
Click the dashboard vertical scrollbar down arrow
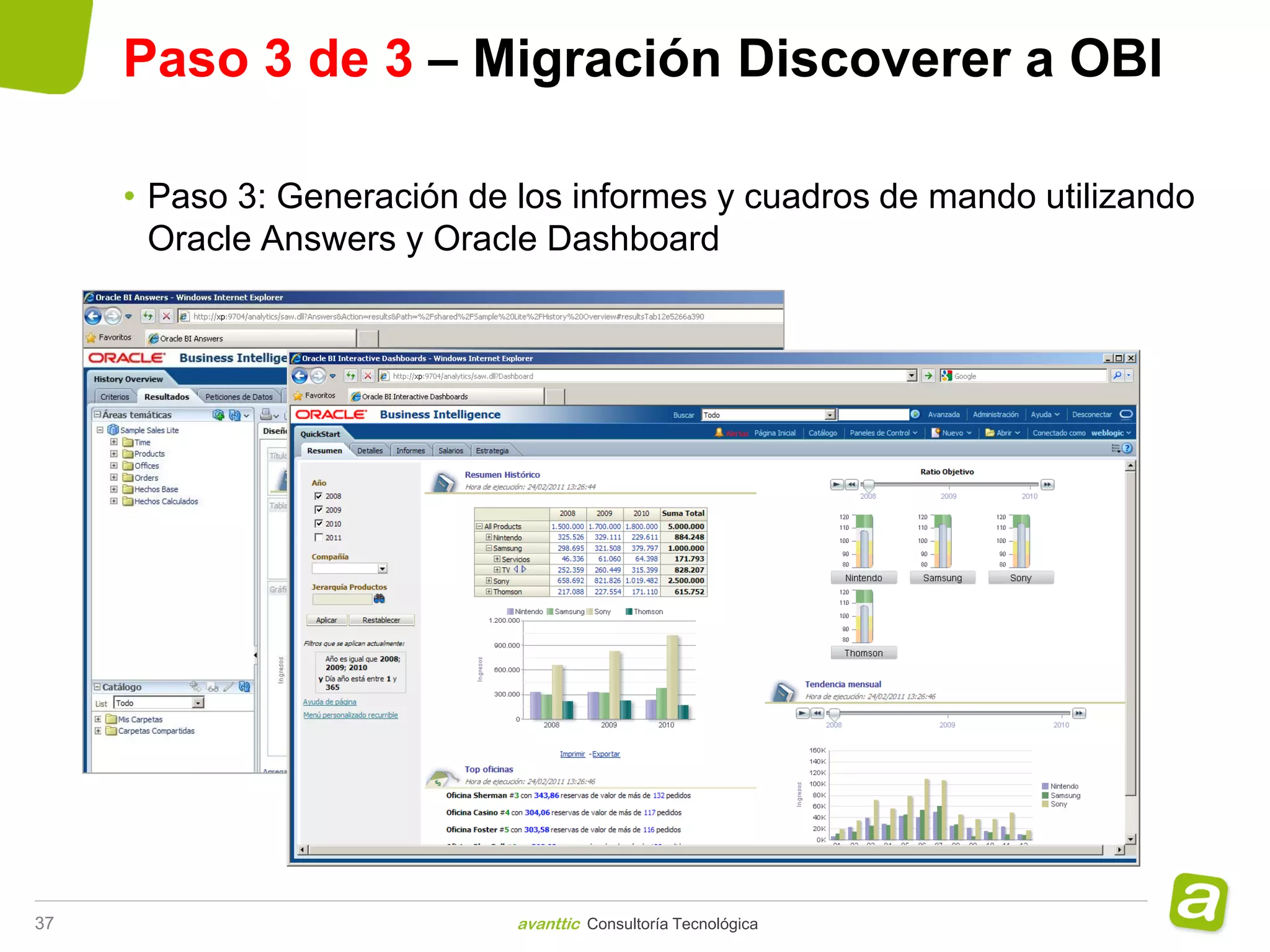[x=1130, y=839]
